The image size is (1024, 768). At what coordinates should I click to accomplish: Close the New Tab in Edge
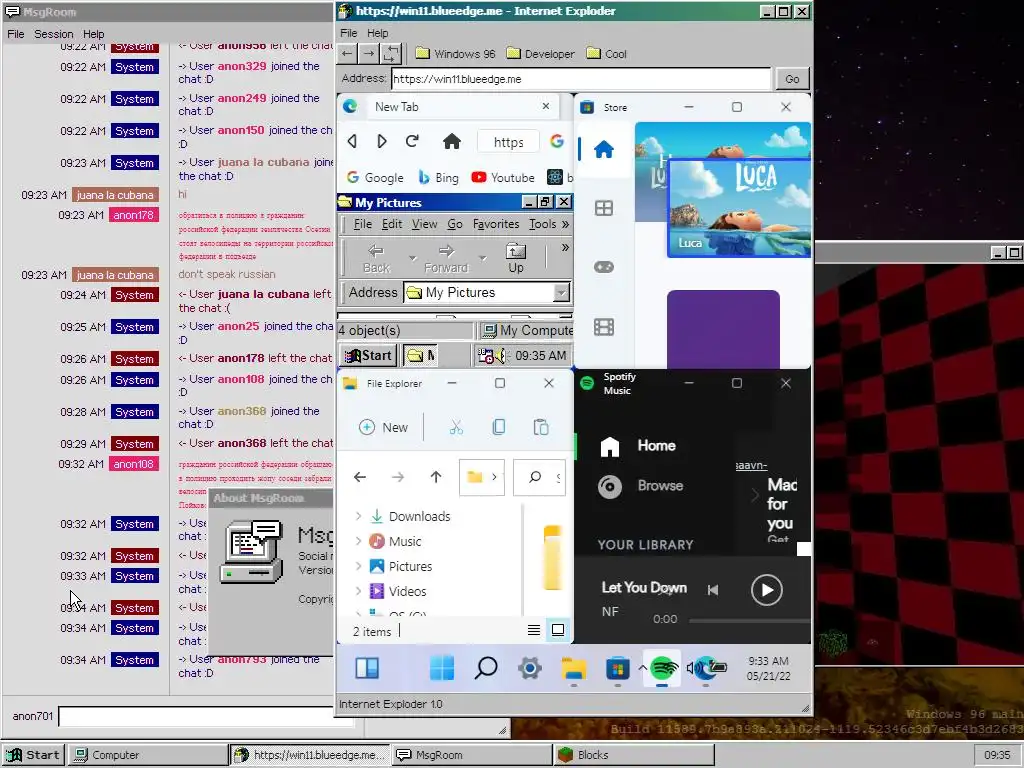pos(546,106)
